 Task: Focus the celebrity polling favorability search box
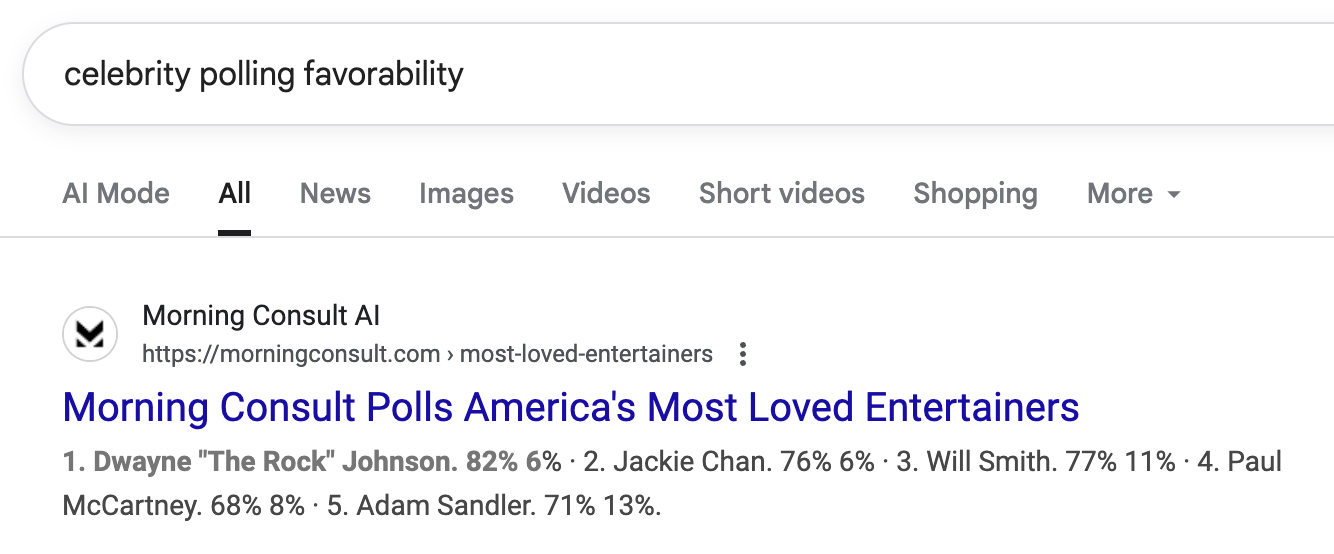click(678, 74)
